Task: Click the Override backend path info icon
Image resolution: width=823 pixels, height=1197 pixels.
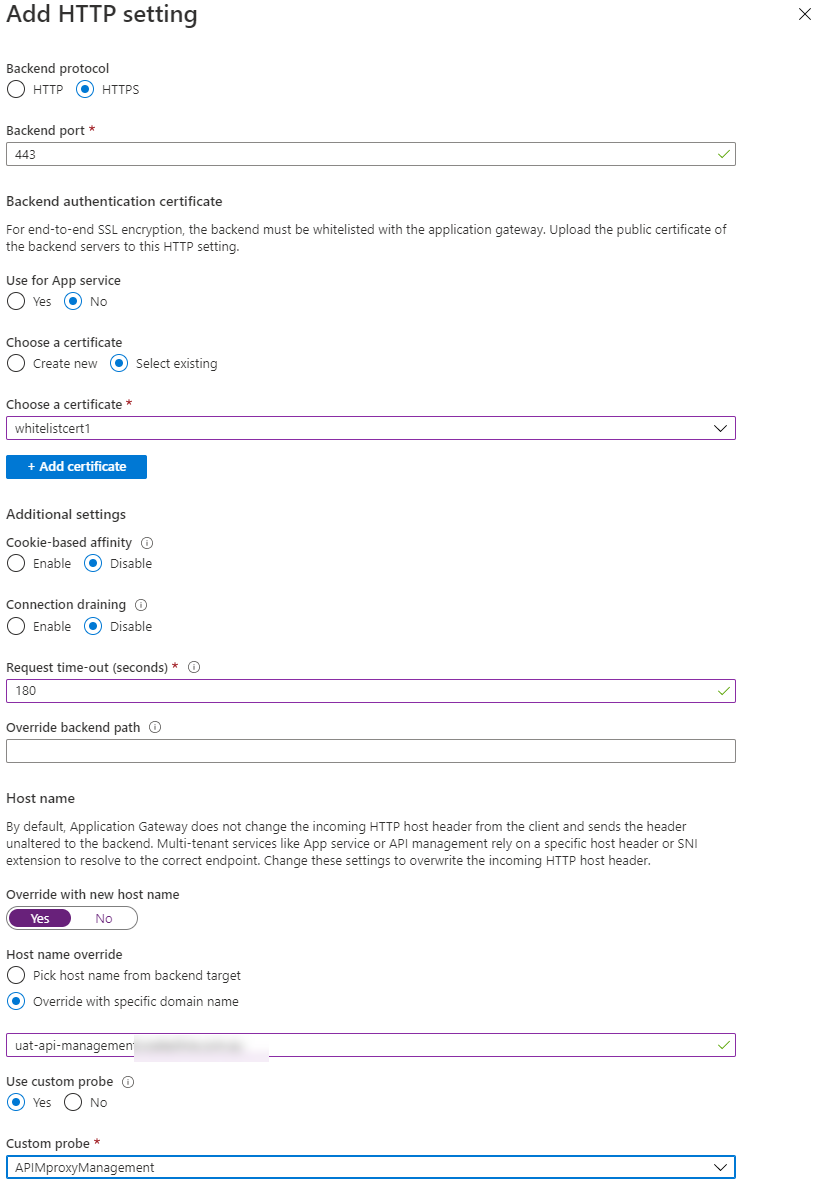Action: (x=155, y=728)
